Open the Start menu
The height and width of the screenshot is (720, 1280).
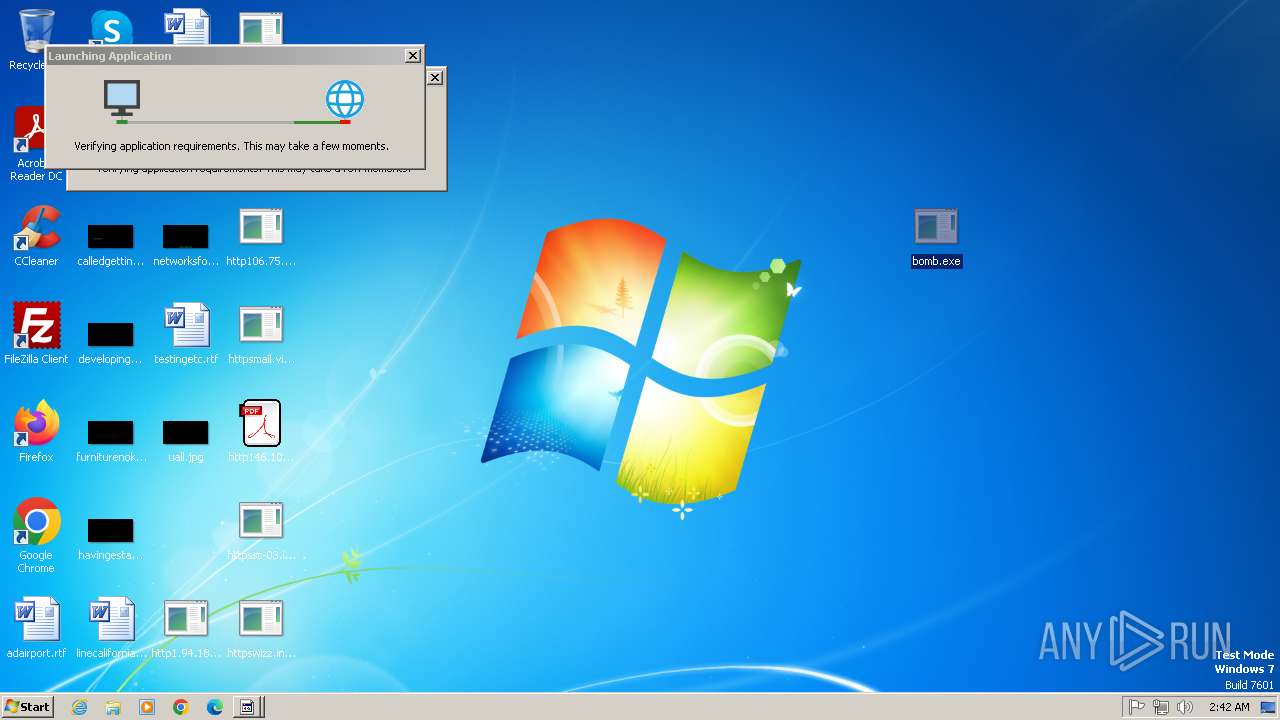[27, 707]
